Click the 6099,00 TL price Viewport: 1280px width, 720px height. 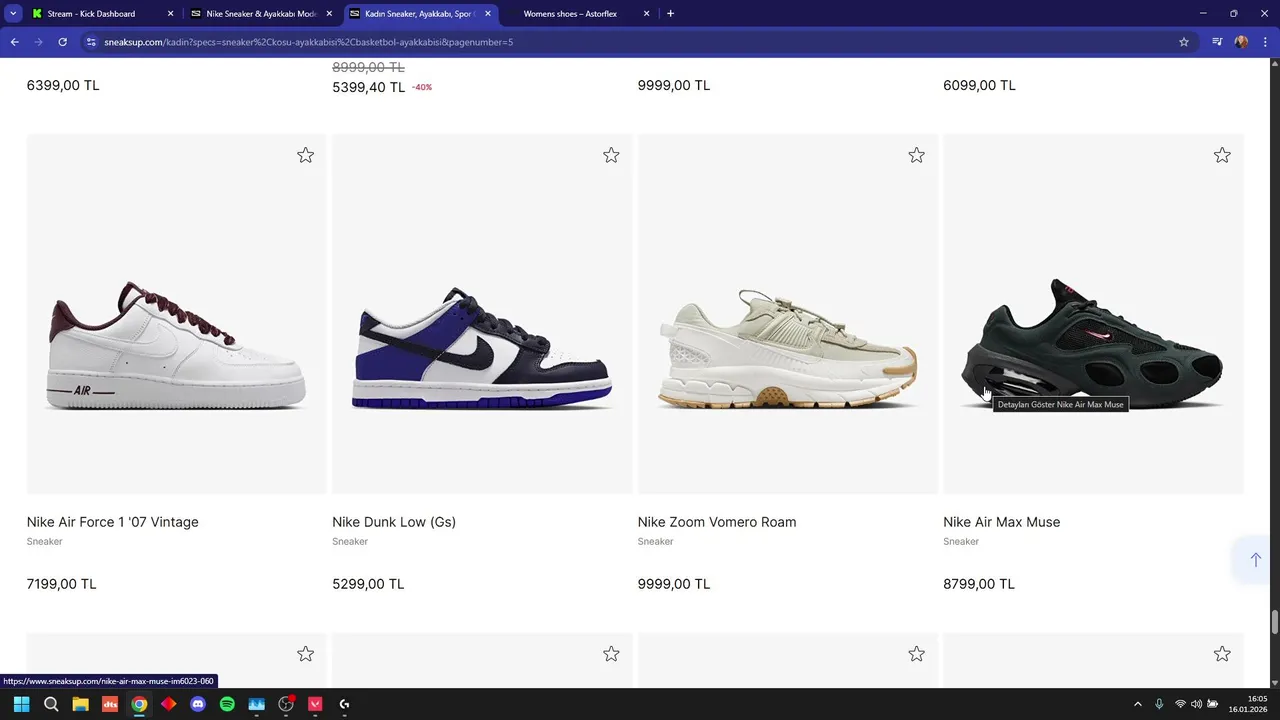pyautogui.click(x=979, y=85)
